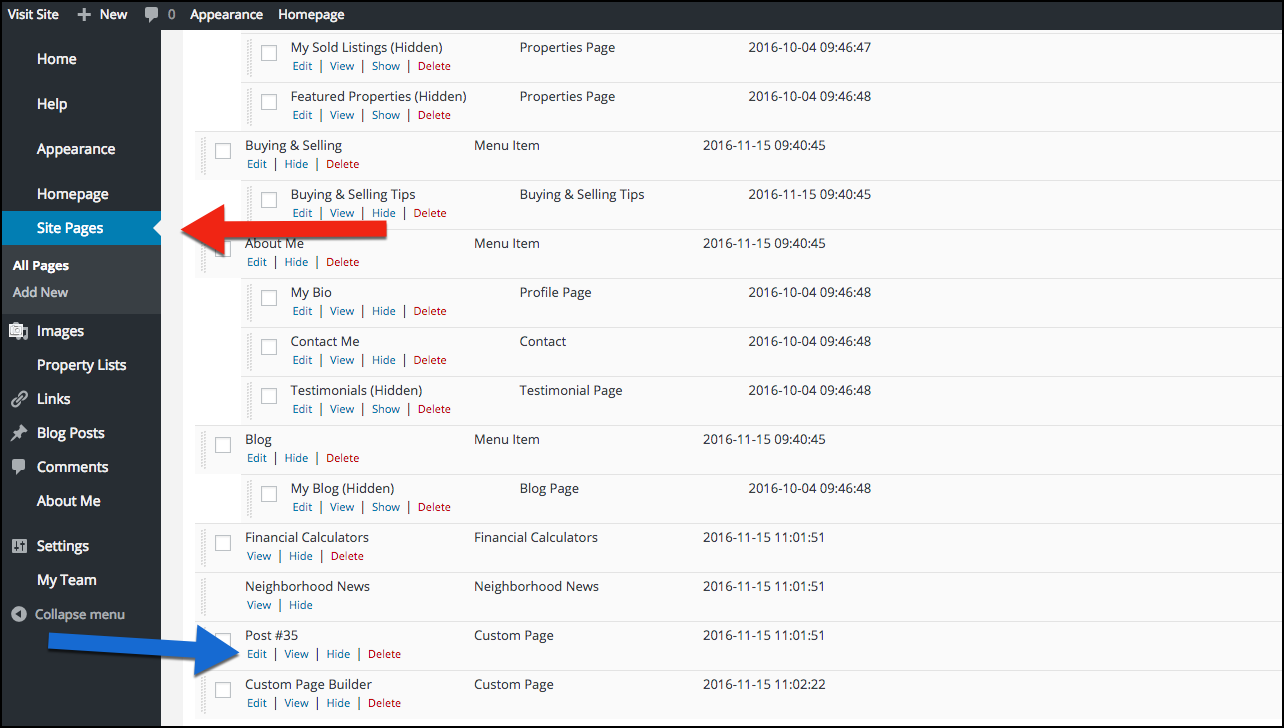Check the Custom Page Builder checkbox

(223, 691)
